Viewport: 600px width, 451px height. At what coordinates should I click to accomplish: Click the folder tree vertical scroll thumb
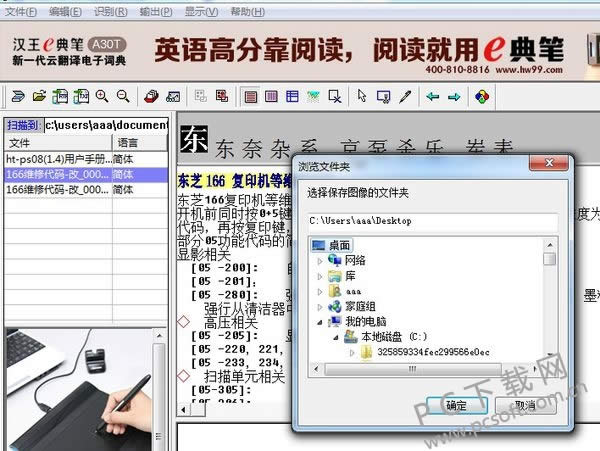click(549, 259)
